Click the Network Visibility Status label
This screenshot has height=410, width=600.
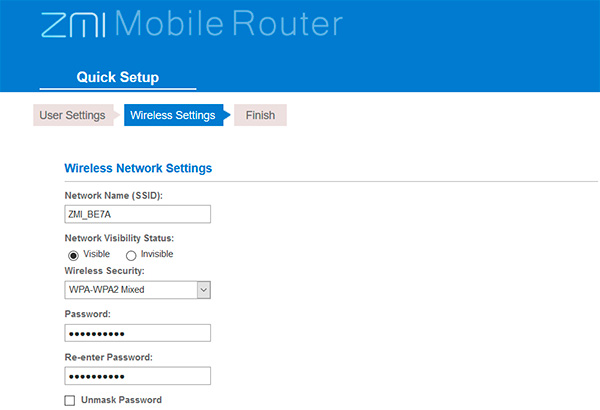pos(119,238)
